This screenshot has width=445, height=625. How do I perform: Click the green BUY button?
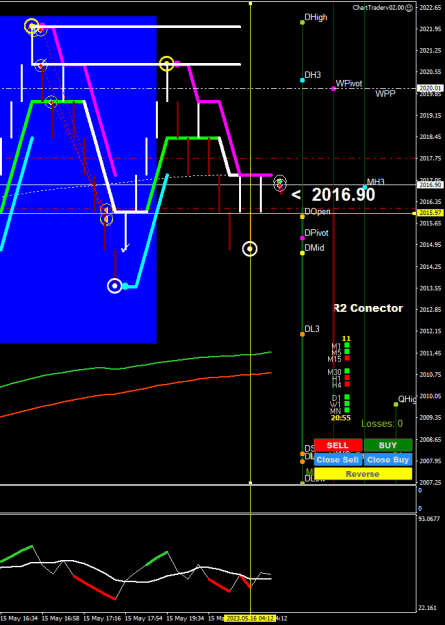click(388, 445)
